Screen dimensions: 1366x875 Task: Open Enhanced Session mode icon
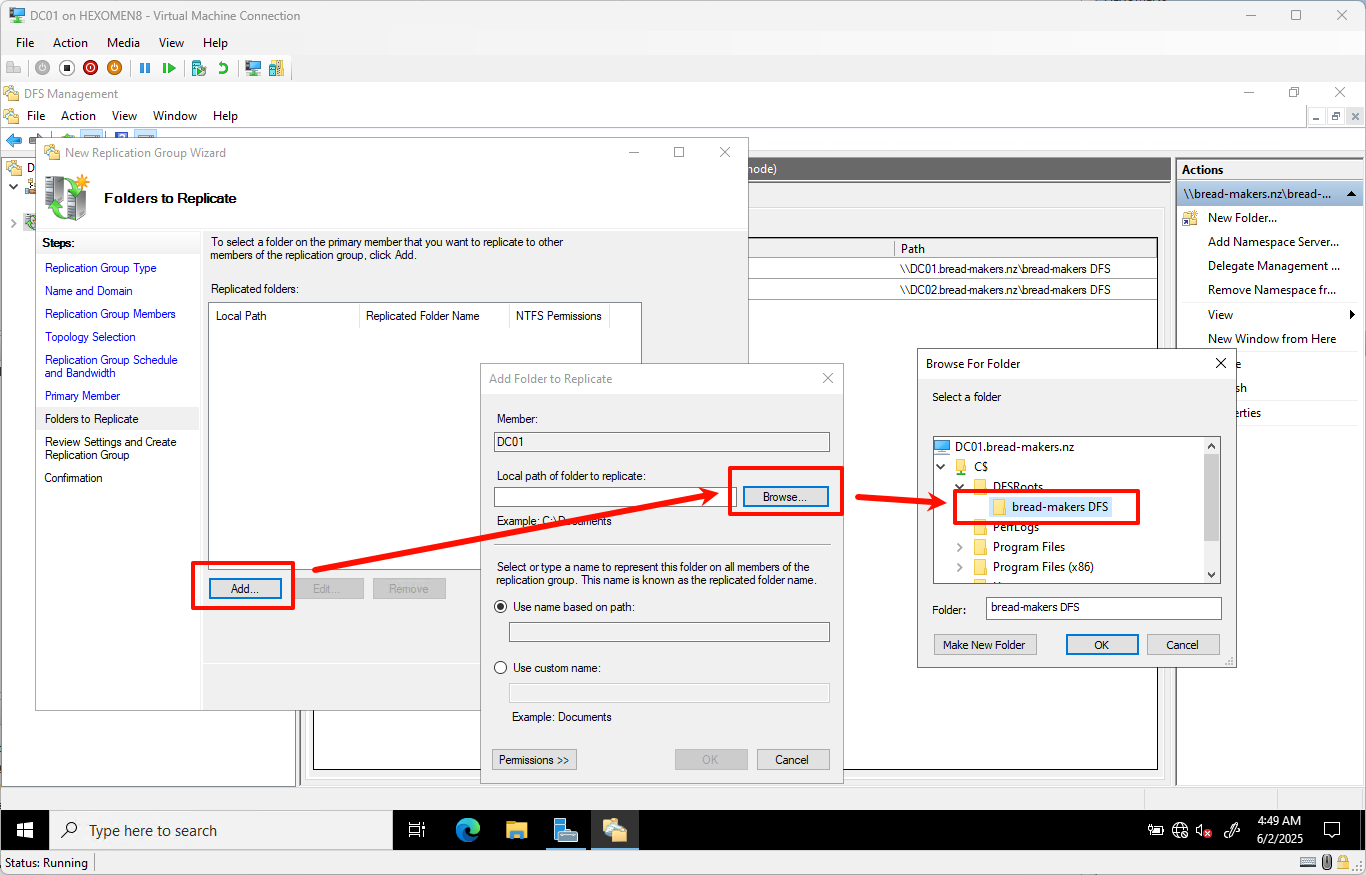[253, 68]
